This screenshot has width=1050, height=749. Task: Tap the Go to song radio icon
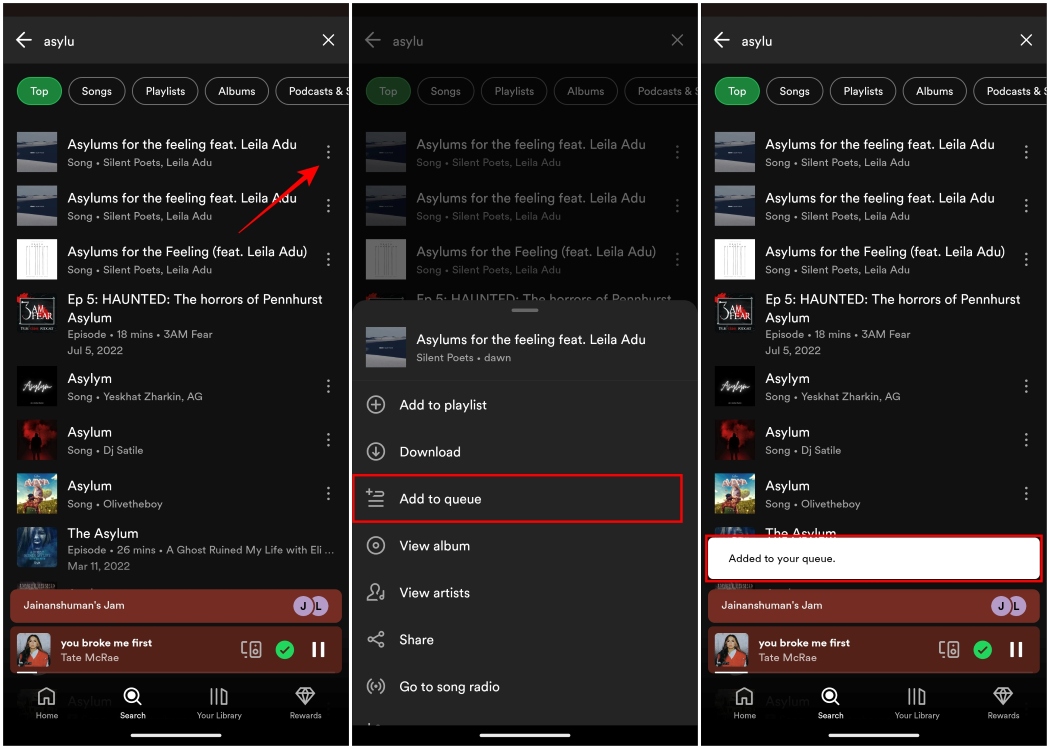pyautogui.click(x=376, y=686)
